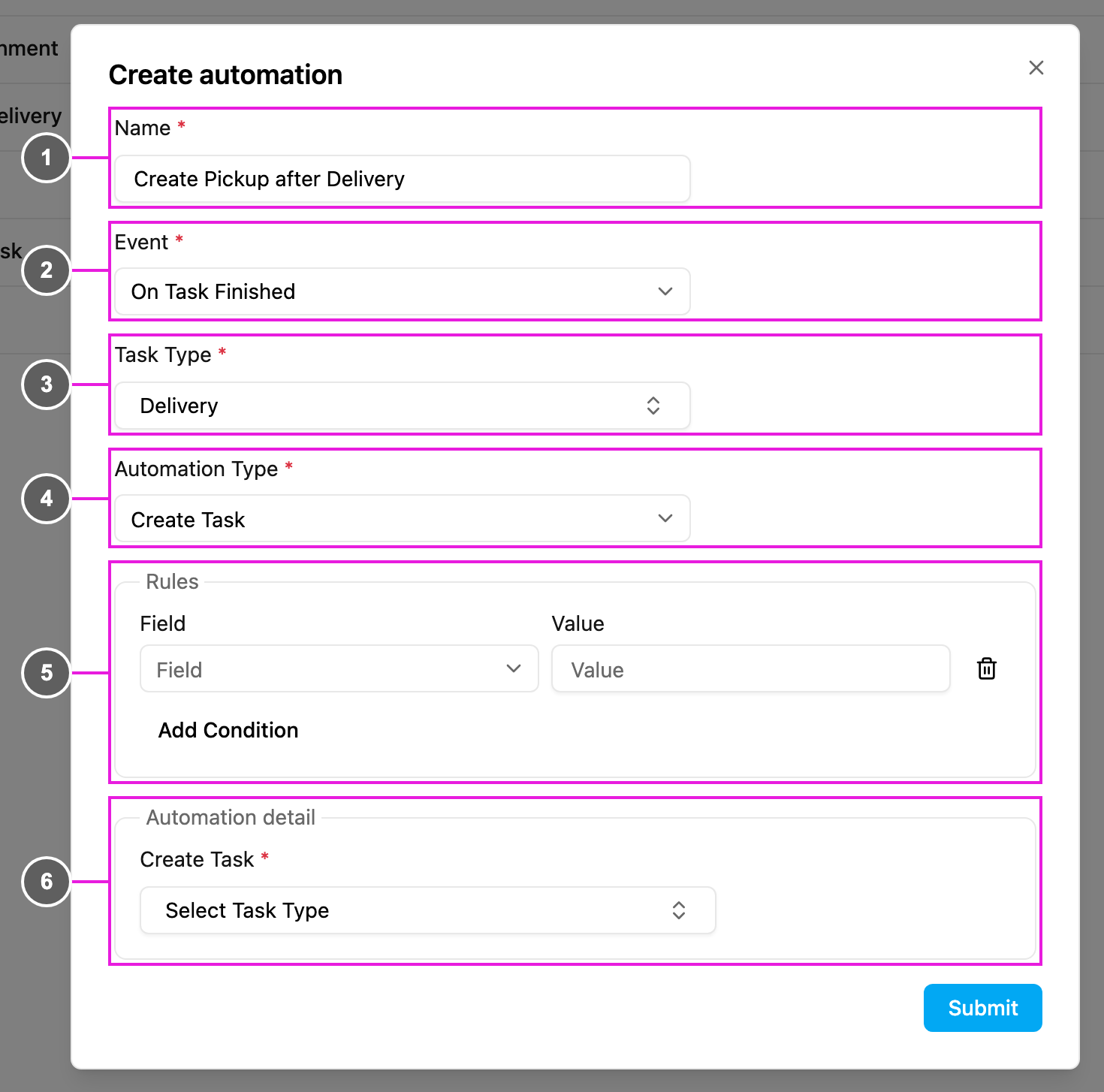This screenshot has height=1092, width=1104.
Task: Click the Automation detail legend text
Action: click(x=231, y=817)
